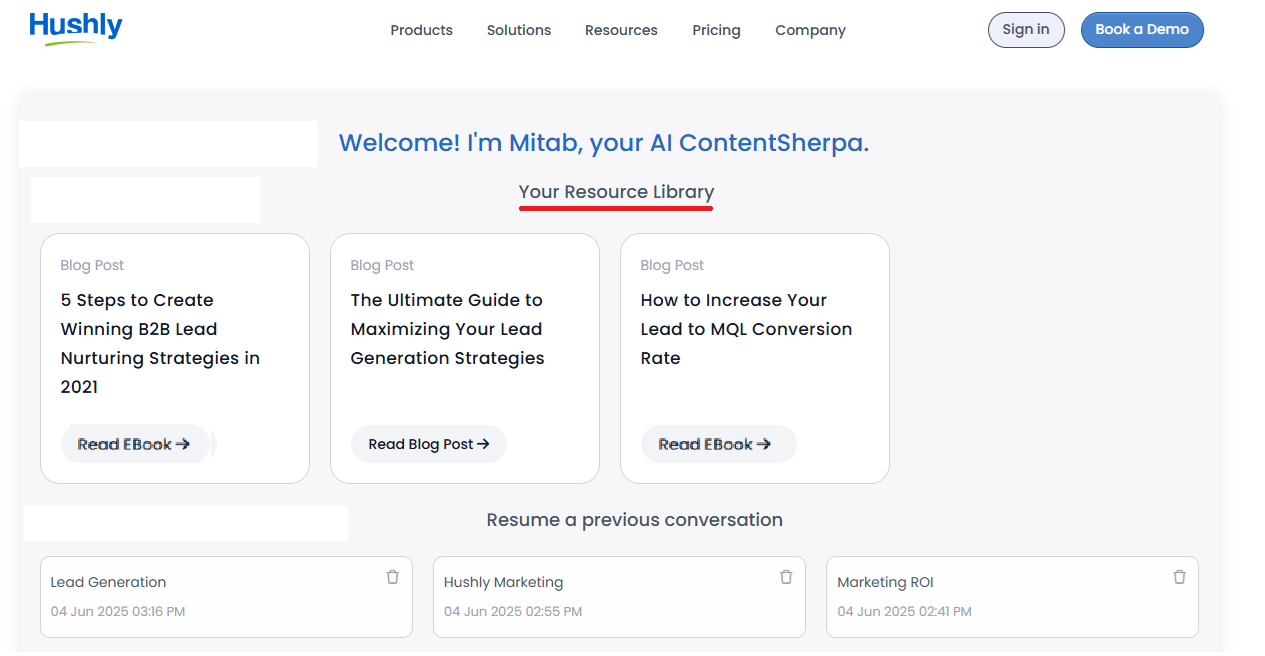Open How to Increase Lead to MQL title
1265x656 pixels.
pyautogui.click(x=746, y=329)
